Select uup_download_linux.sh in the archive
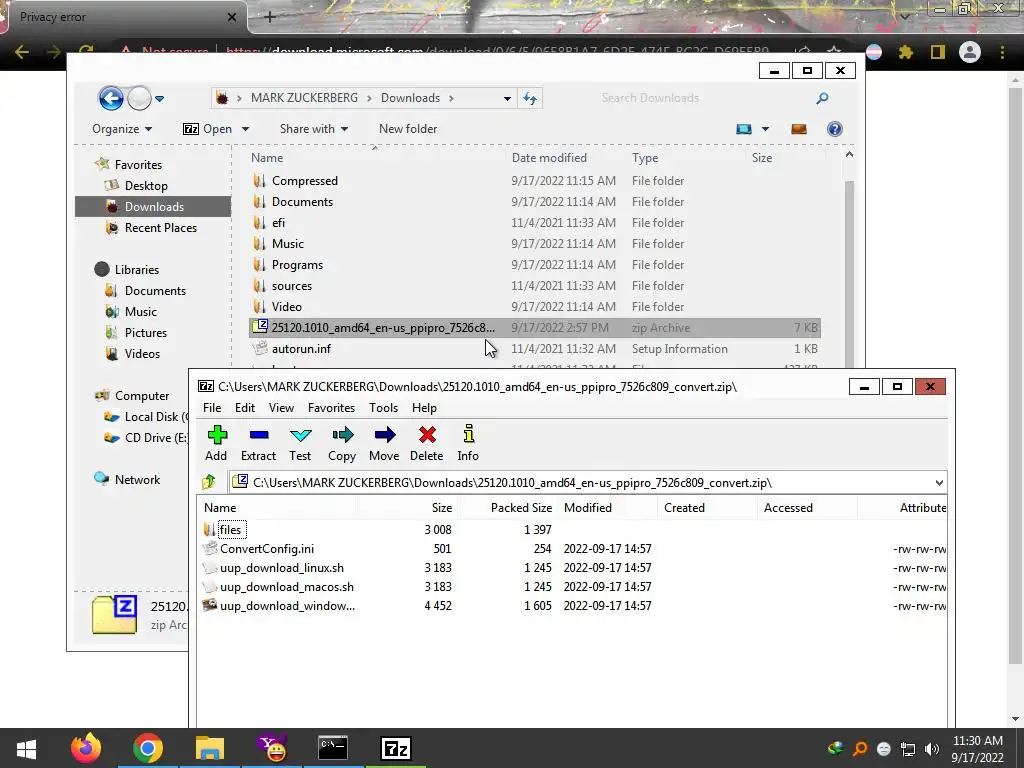This screenshot has height=768, width=1024. coord(281,568)
